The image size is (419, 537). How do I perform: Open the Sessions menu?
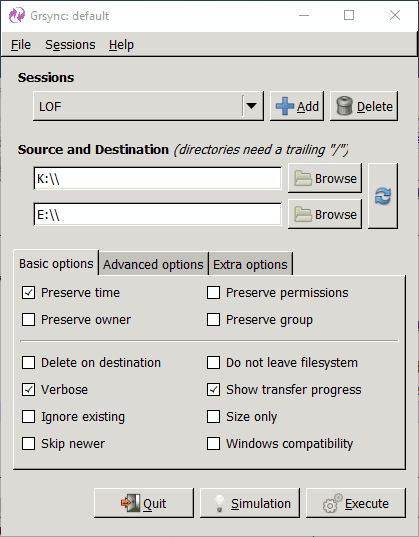pos(70,45)
